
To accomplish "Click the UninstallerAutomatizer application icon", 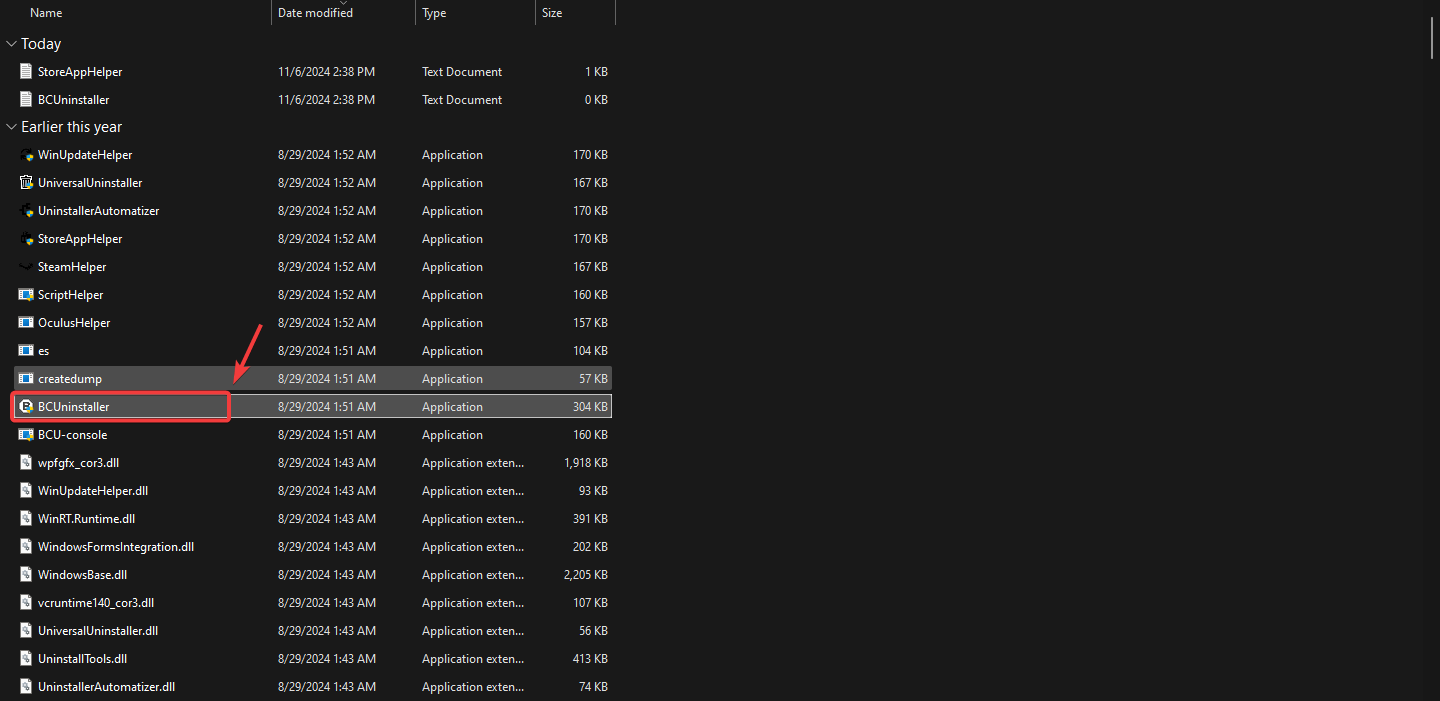I will coord(27,211).
